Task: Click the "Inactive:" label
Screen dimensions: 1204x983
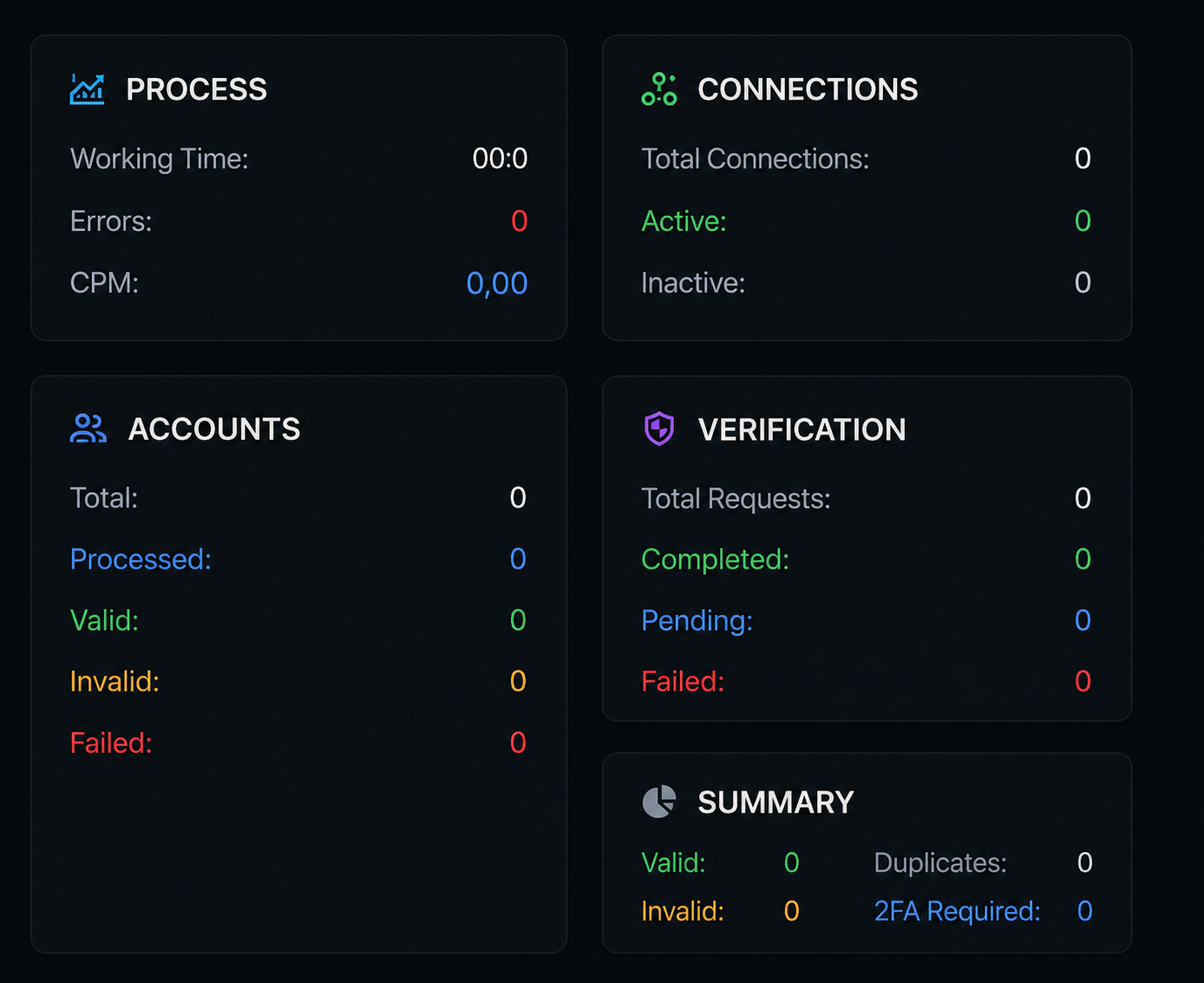Action: [693, 283]
